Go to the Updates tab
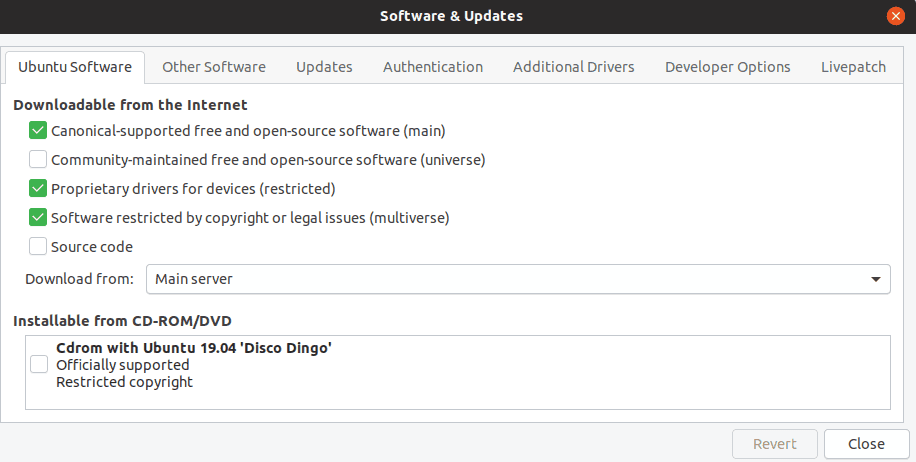 (324, 67)
